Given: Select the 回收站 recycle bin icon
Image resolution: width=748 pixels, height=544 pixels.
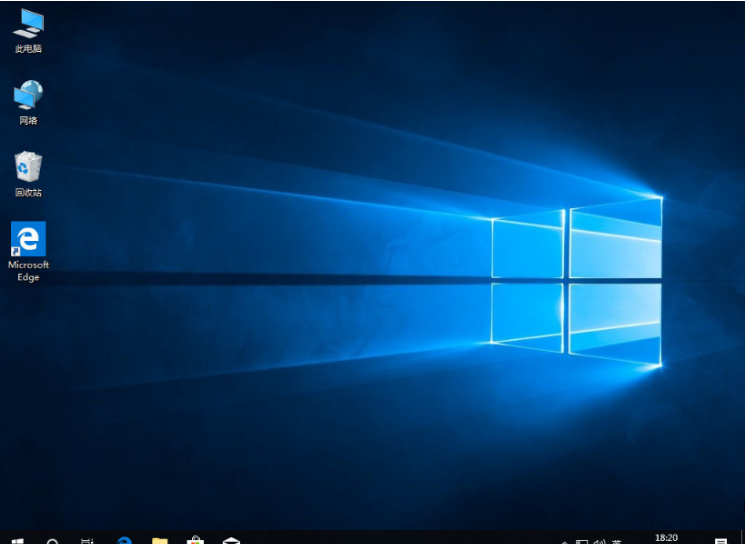Looking at the screenshot, I should pos(28,174).
